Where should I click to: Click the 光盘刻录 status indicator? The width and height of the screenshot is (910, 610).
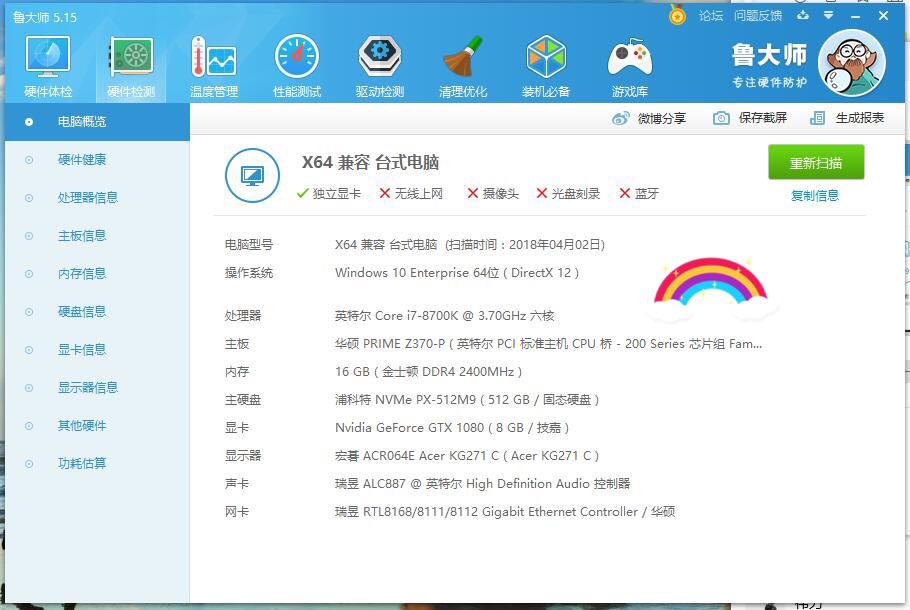click(568, 193)
